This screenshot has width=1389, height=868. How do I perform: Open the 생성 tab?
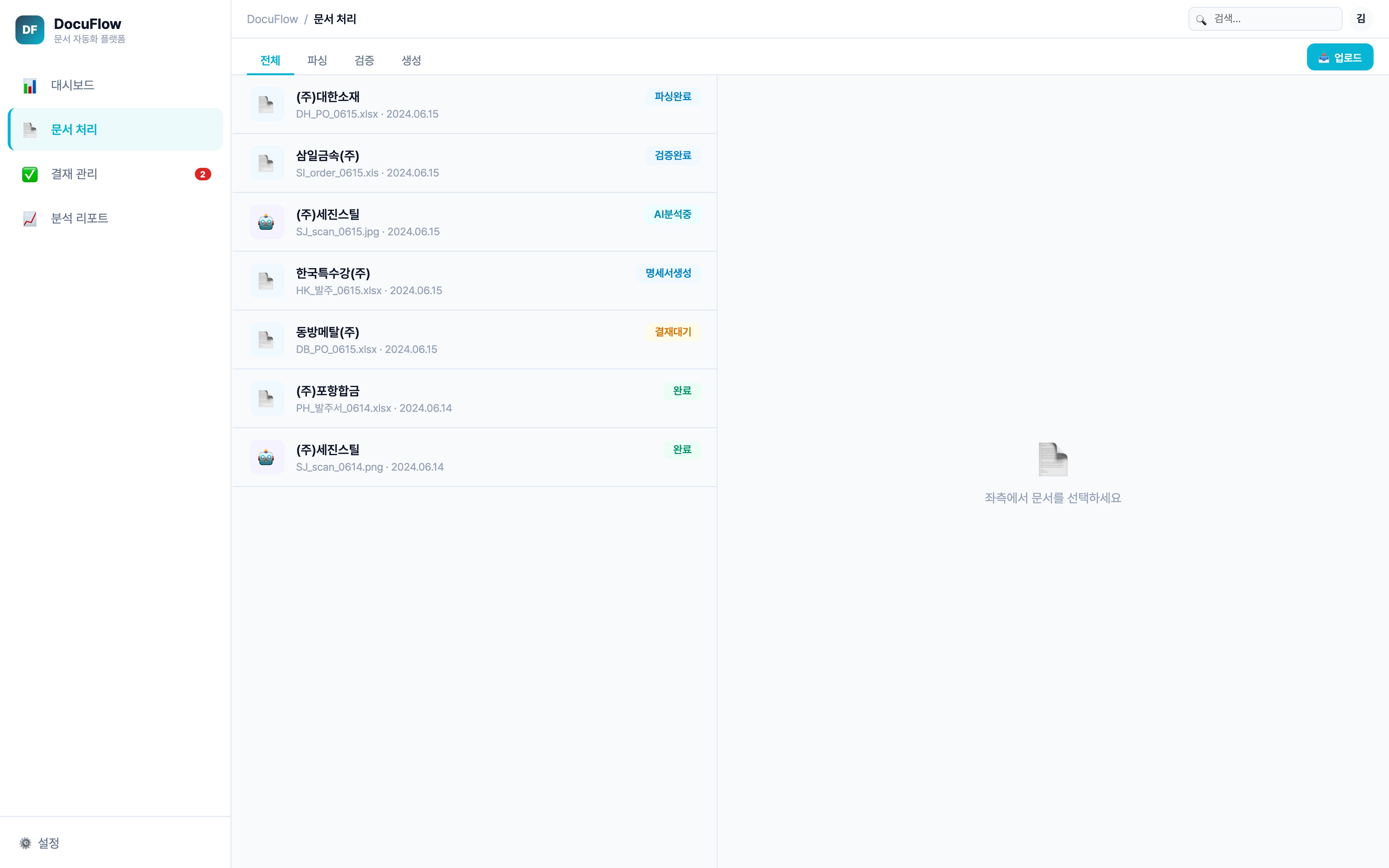[x=411, y=60]
